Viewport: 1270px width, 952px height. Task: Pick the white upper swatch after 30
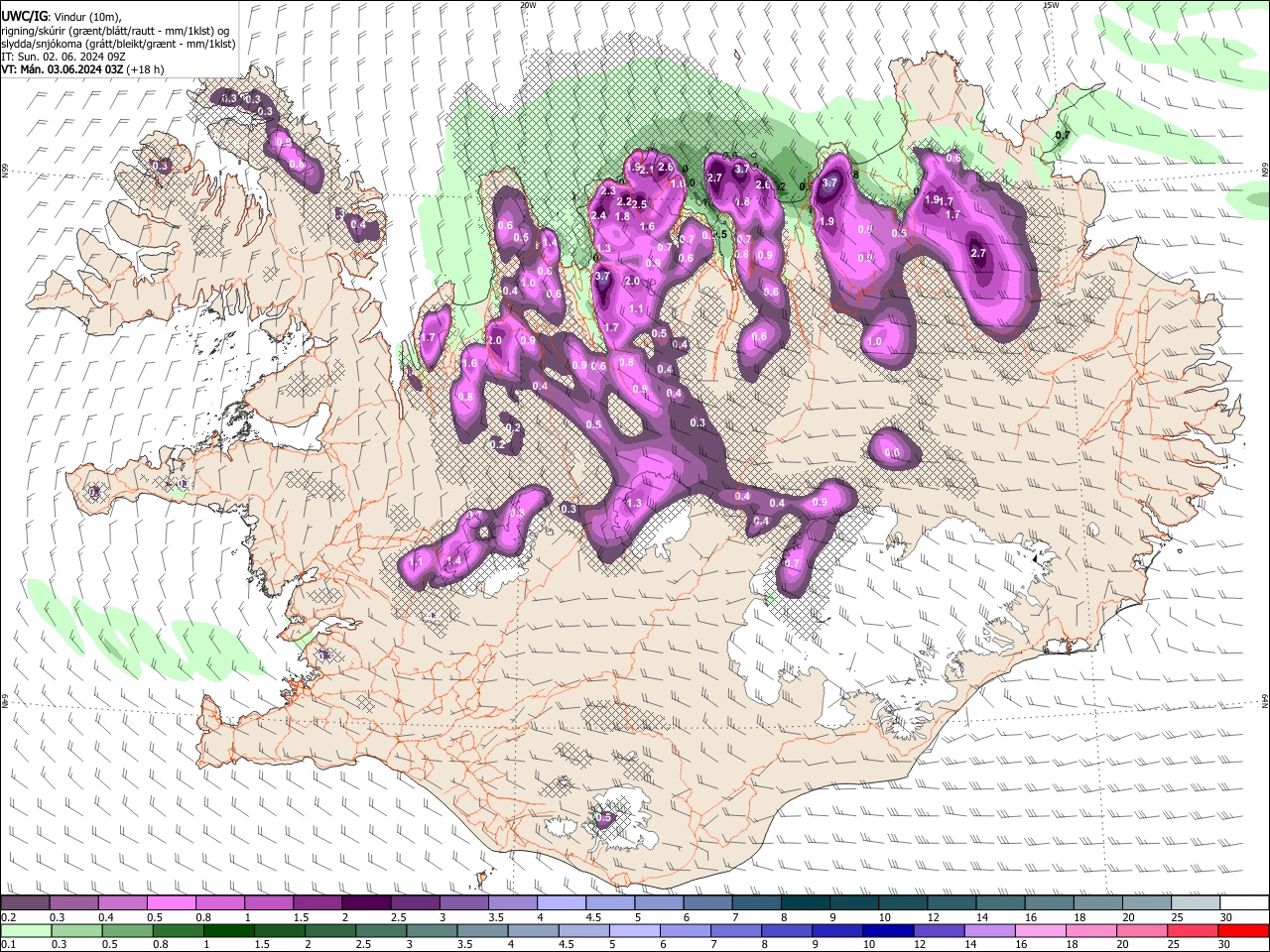tap(1242, 903)
